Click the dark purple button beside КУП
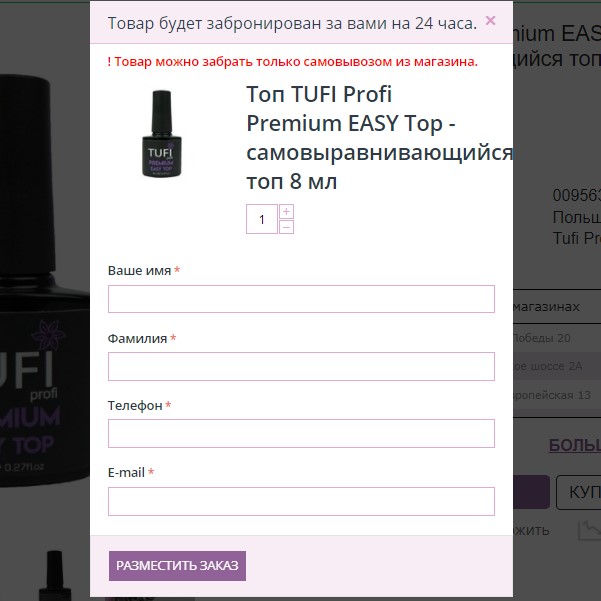The width and height of the screenshot is (601, 601). coord(531,492)
